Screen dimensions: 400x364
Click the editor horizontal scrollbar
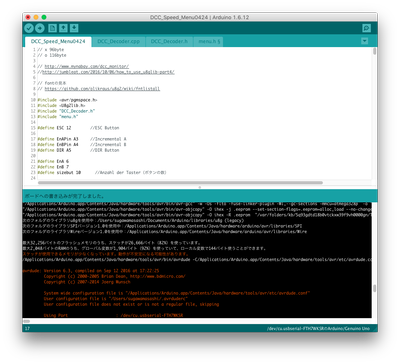(x=180, y=183)
